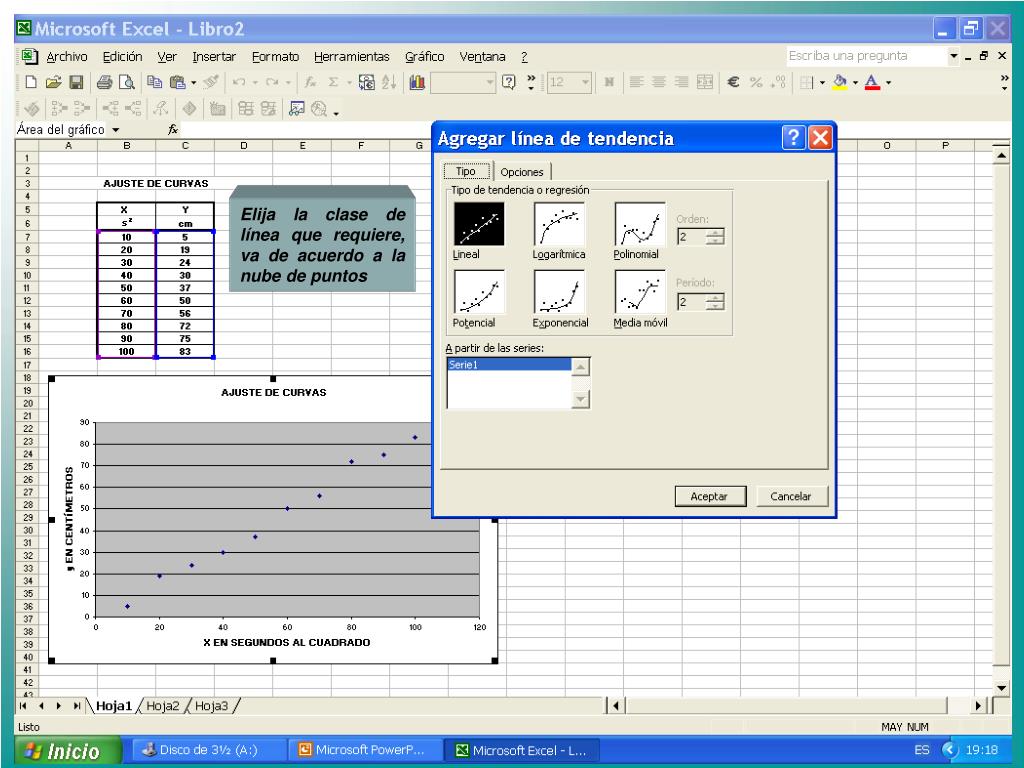Image resolution: width=1024 pixels, height=768 pixels.
Task: Switch to the Opciones tab
Action: (x=522, y=172)
